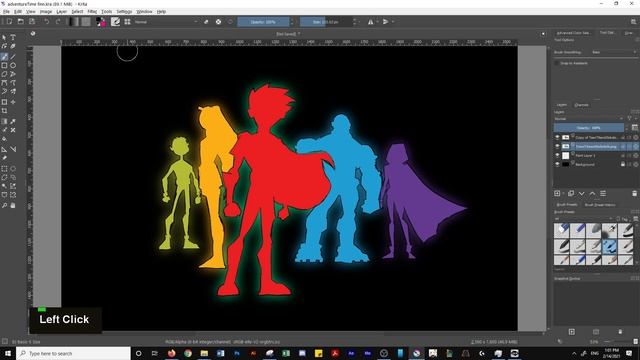Select the Move tool
This screenshot has height=360, width=640.
pos(13,102)
